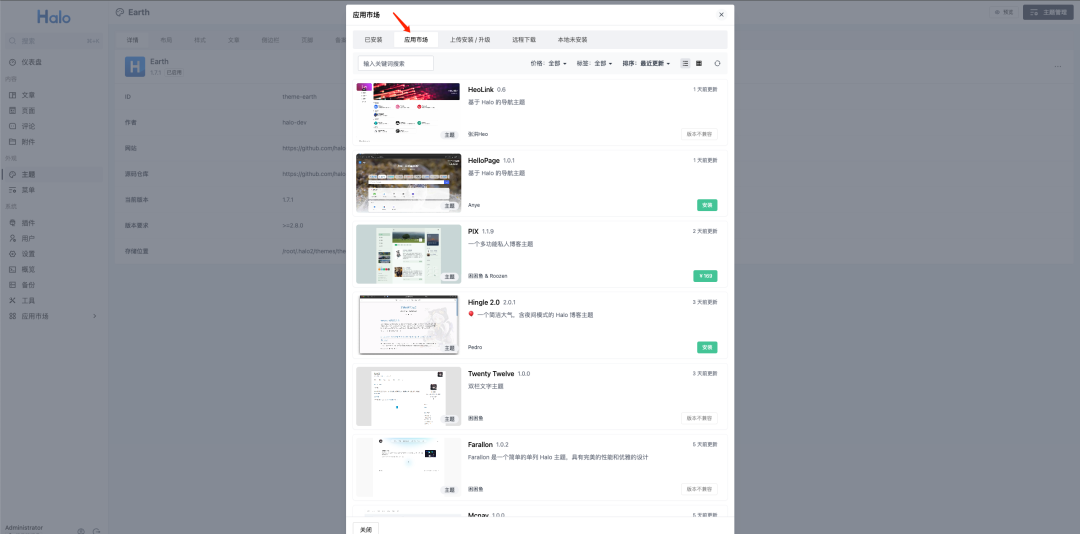Open 设置 in the sidebar
Screen dimensions: 1080x534
click(x=54, y=254)
